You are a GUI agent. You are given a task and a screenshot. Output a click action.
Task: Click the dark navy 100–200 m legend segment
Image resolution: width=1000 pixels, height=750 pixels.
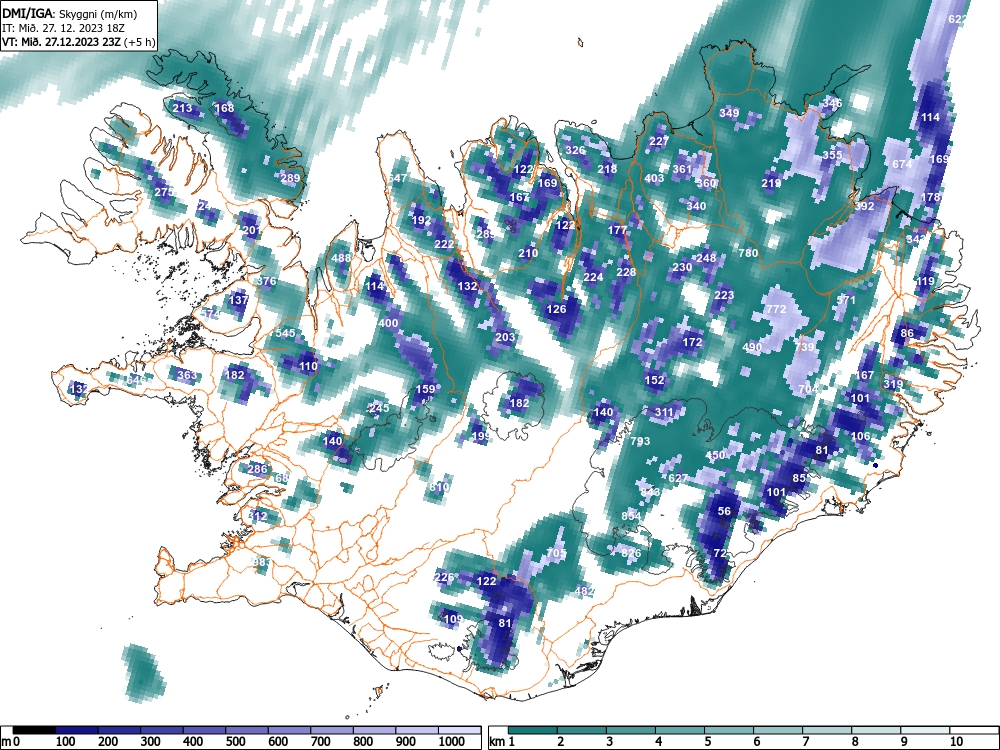[77, 730]
